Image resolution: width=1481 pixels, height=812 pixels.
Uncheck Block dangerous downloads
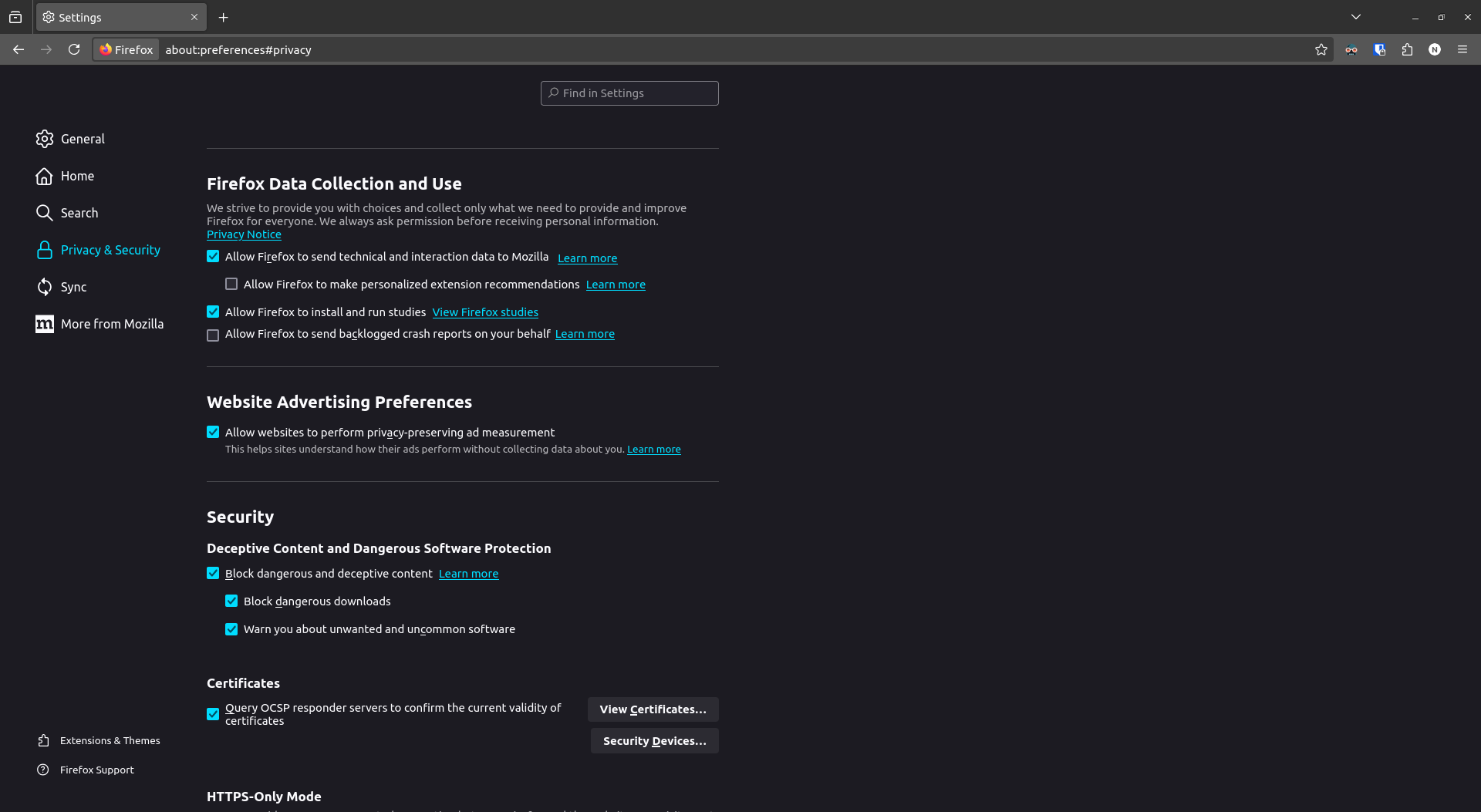point(231,601)
